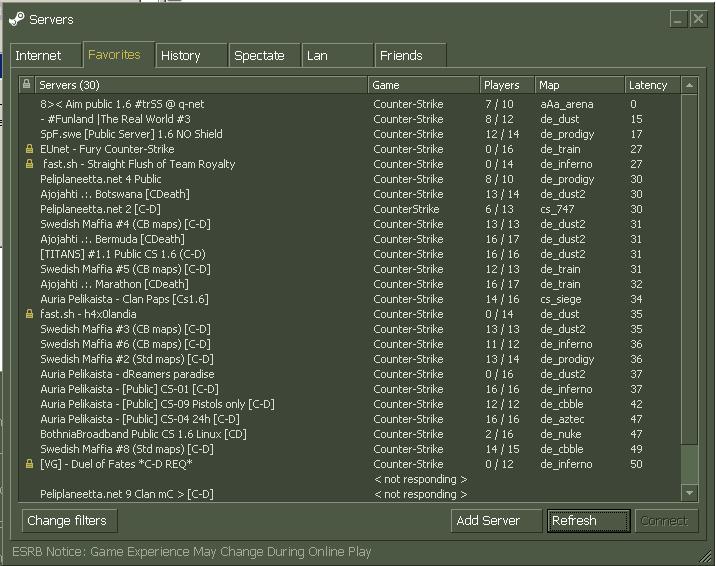
Task: Minimize the Servers window
Action: click(678, 19)
